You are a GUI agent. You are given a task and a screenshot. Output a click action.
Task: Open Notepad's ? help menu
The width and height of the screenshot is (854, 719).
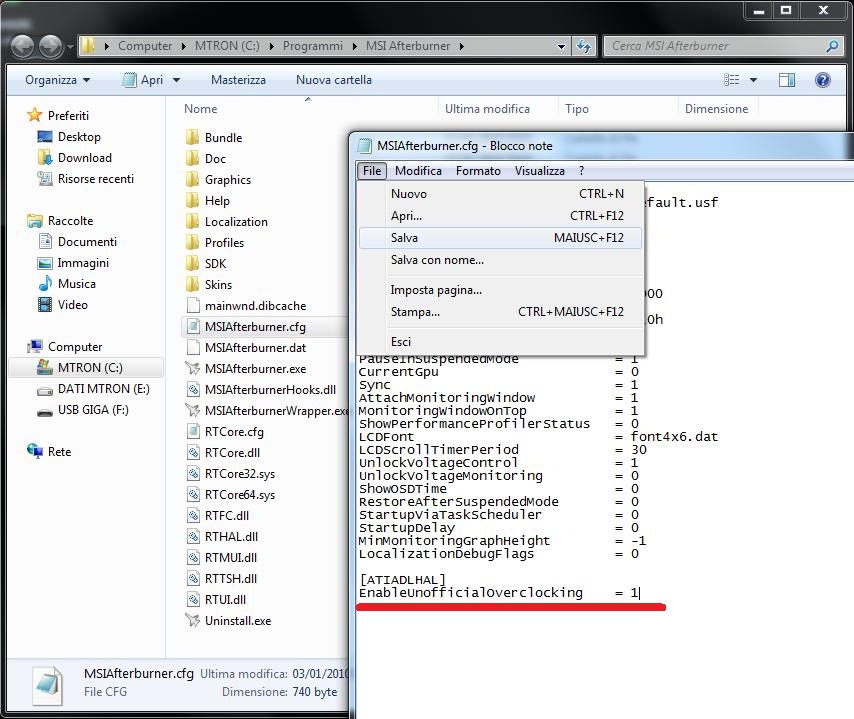point(582,170)
